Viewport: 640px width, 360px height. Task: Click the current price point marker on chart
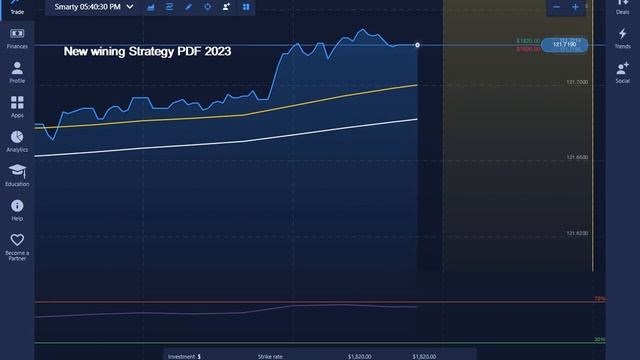point(417,45)
